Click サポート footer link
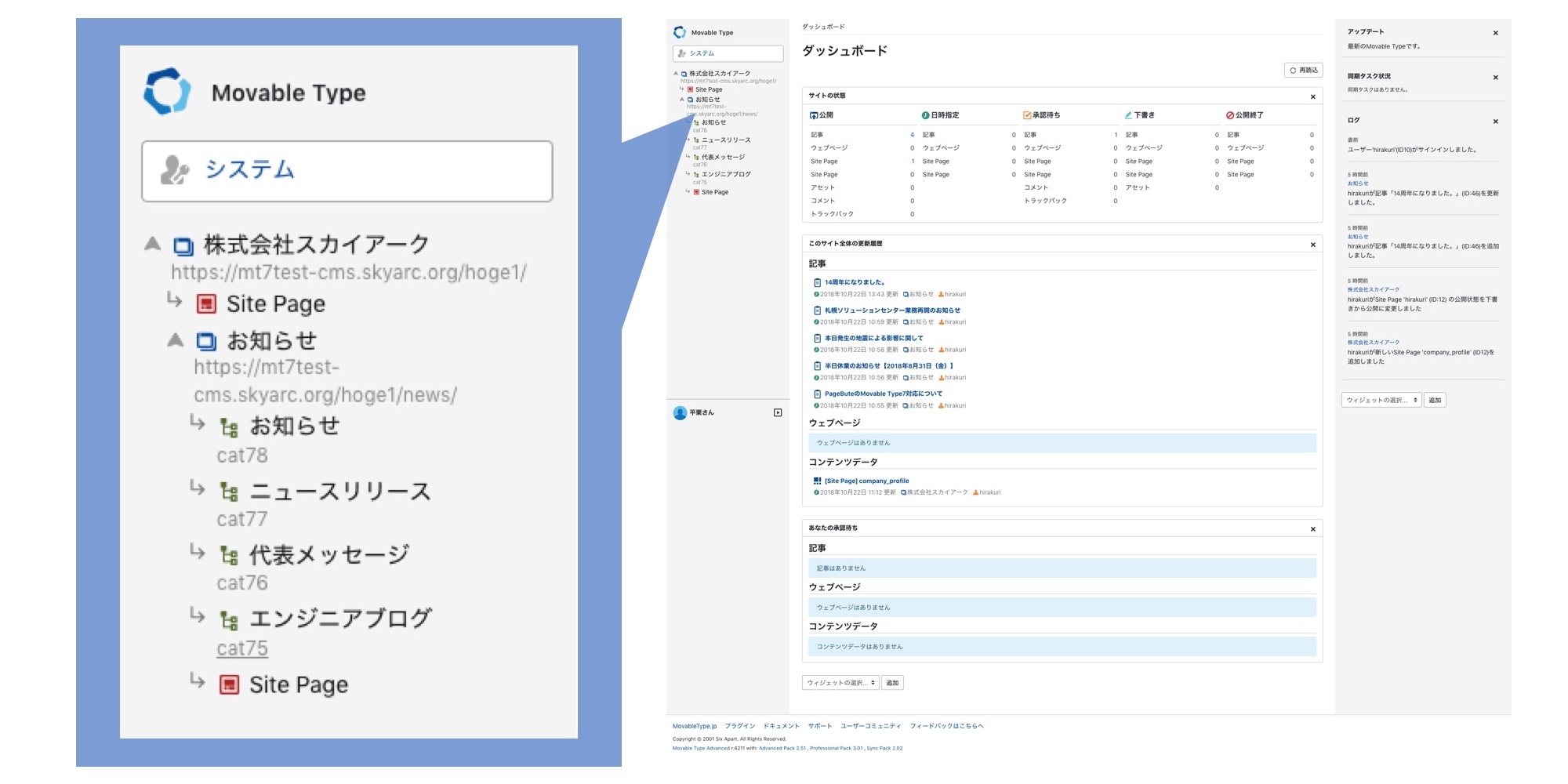This screenshot has width=1568, height=784. point(820,726)
